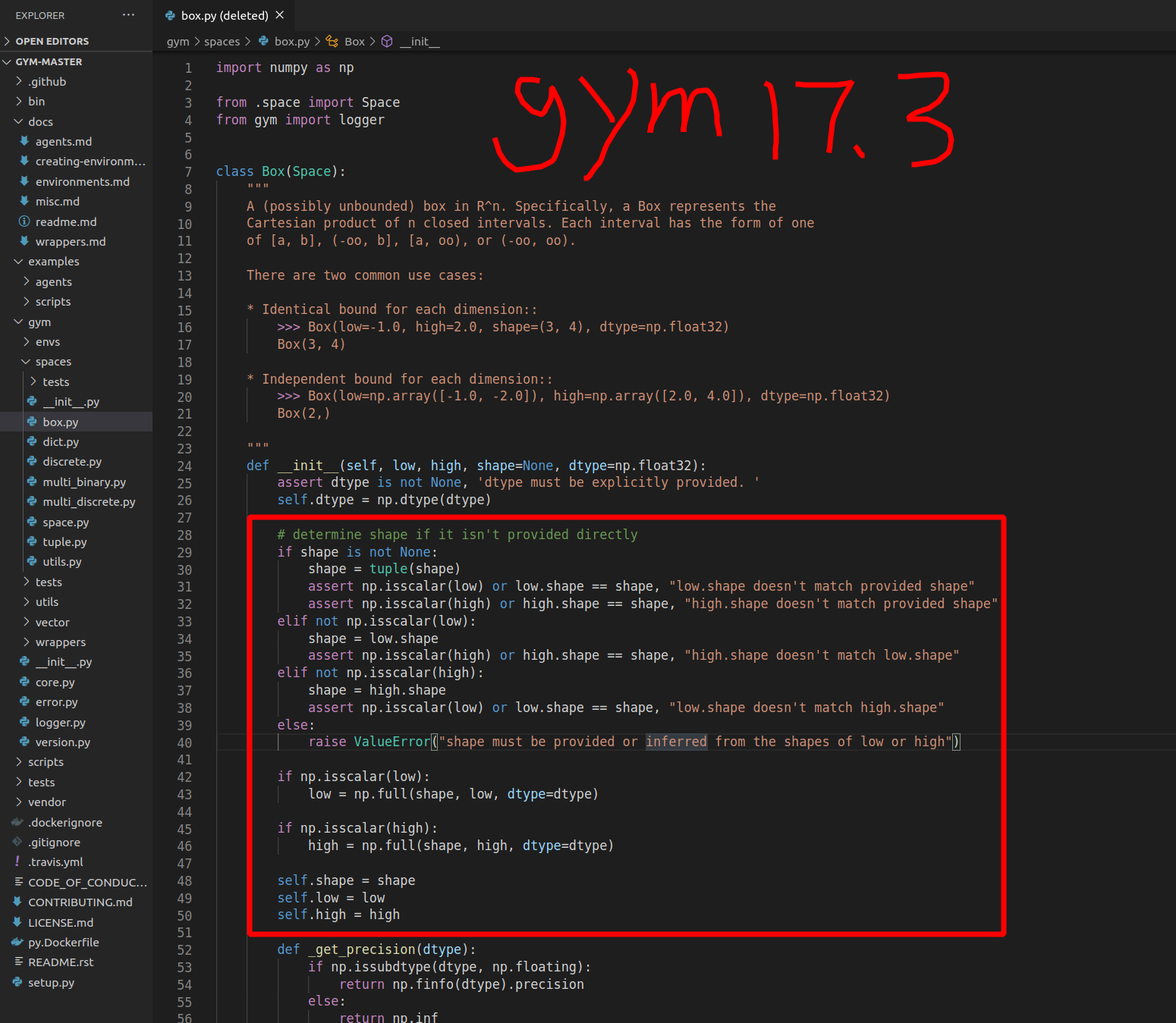Image resolution: width=1176 pixels, height=1023 pixels.
Task: Click the Python icon beside discrete.py
Action: point(32,461)
